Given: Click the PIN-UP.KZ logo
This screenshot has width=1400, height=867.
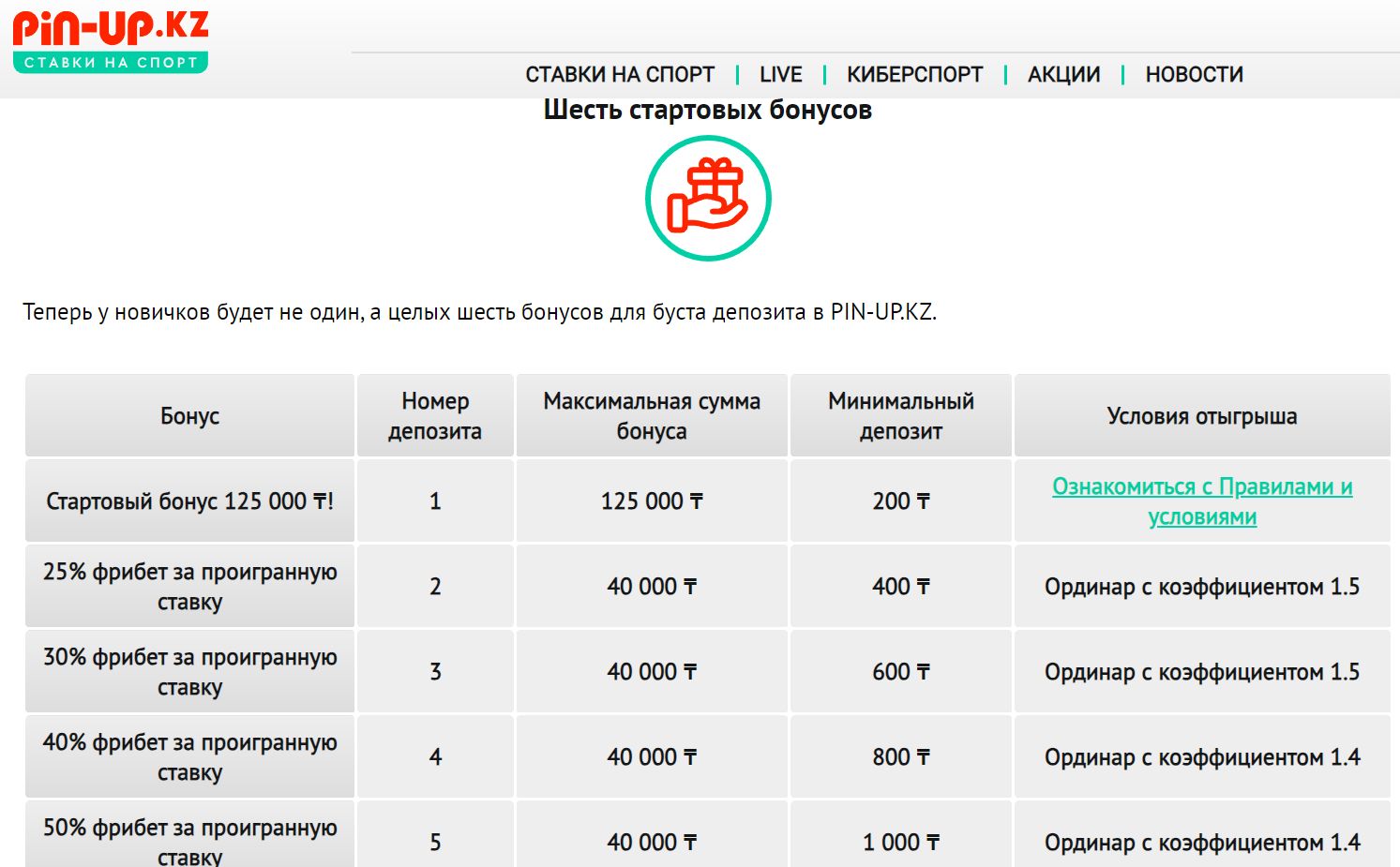Looking at the screenshot, I should [x=111, y=41].
